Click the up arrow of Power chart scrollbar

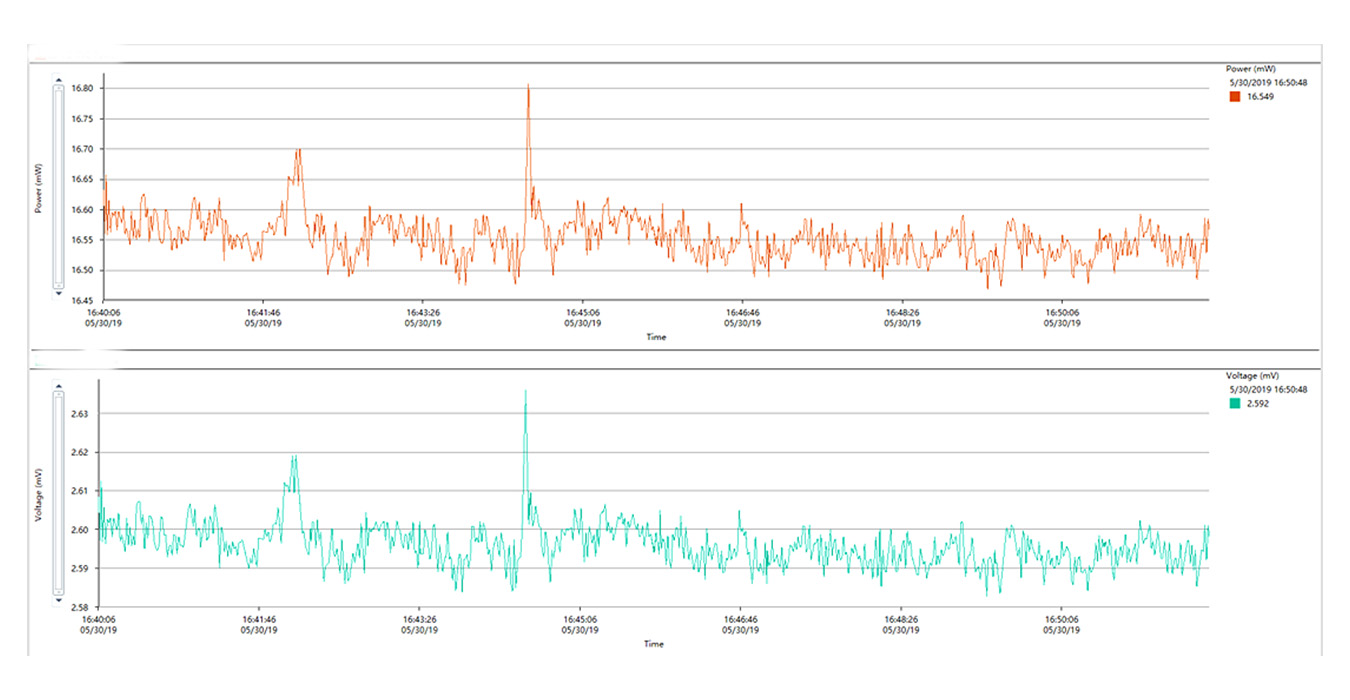point(58,78)
